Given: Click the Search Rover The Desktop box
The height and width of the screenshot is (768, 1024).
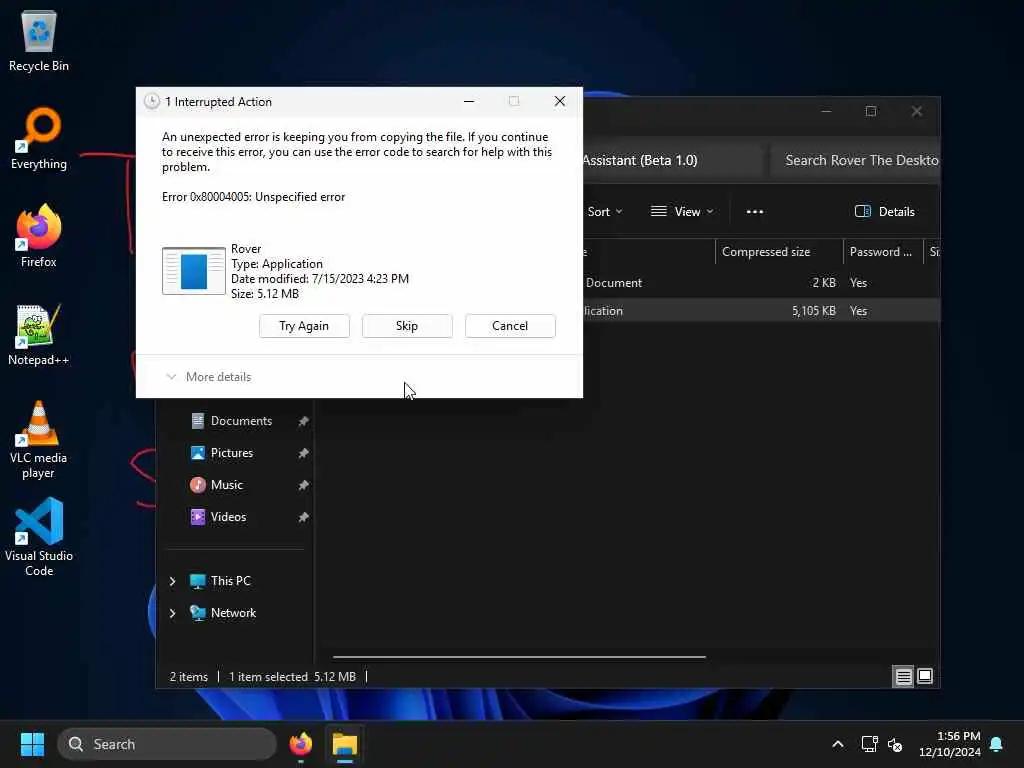Looking at the screenshot, I should pos(856,160).
